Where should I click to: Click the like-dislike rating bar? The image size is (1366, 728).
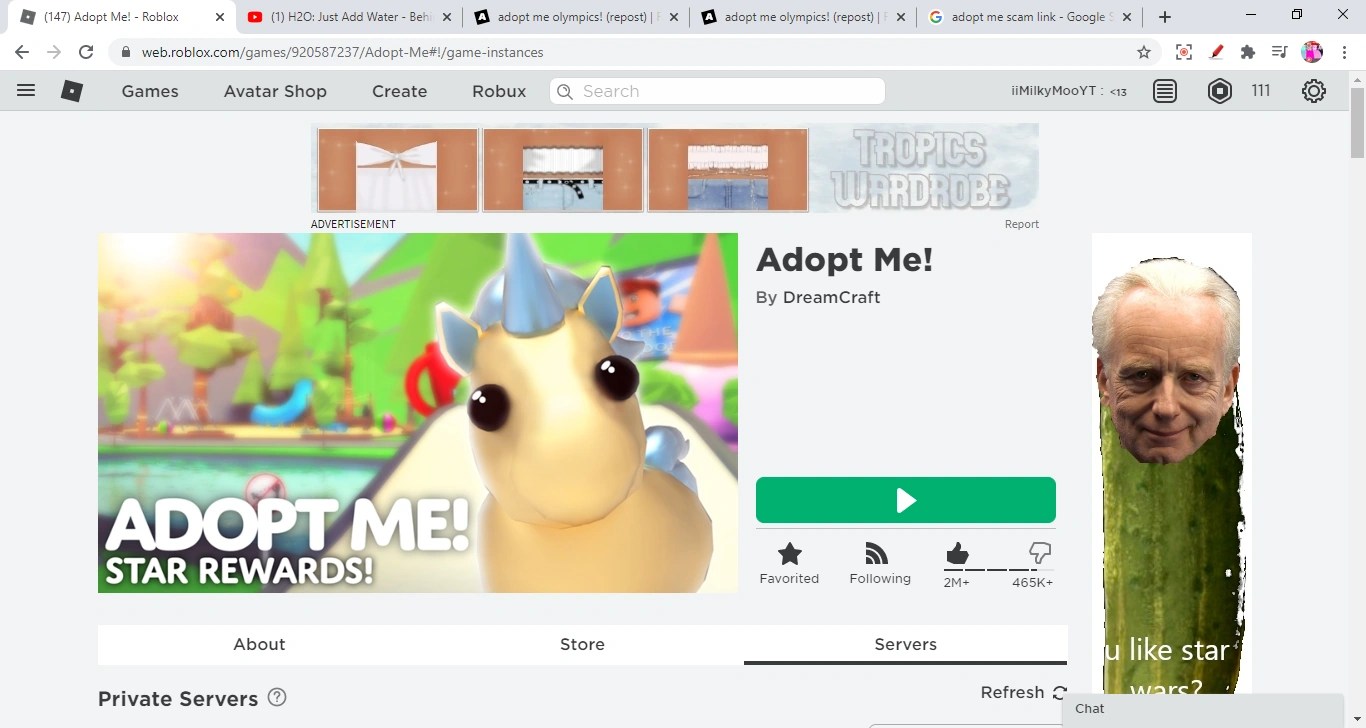coord(996,570)
